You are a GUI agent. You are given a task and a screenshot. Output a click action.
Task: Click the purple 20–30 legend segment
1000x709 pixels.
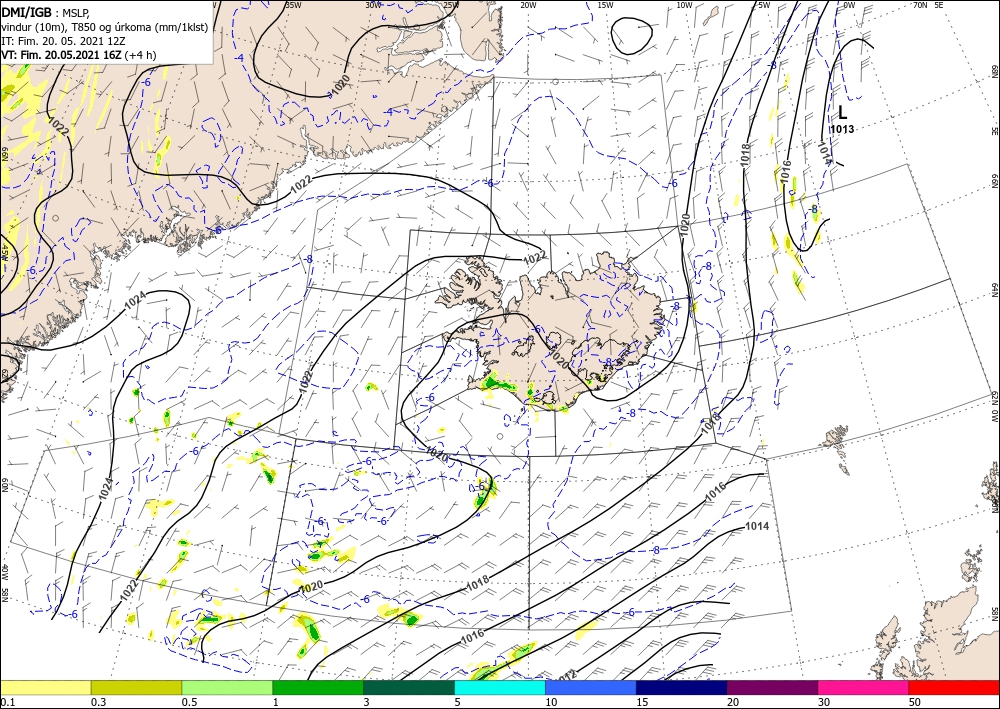click(x=772, y=687)
